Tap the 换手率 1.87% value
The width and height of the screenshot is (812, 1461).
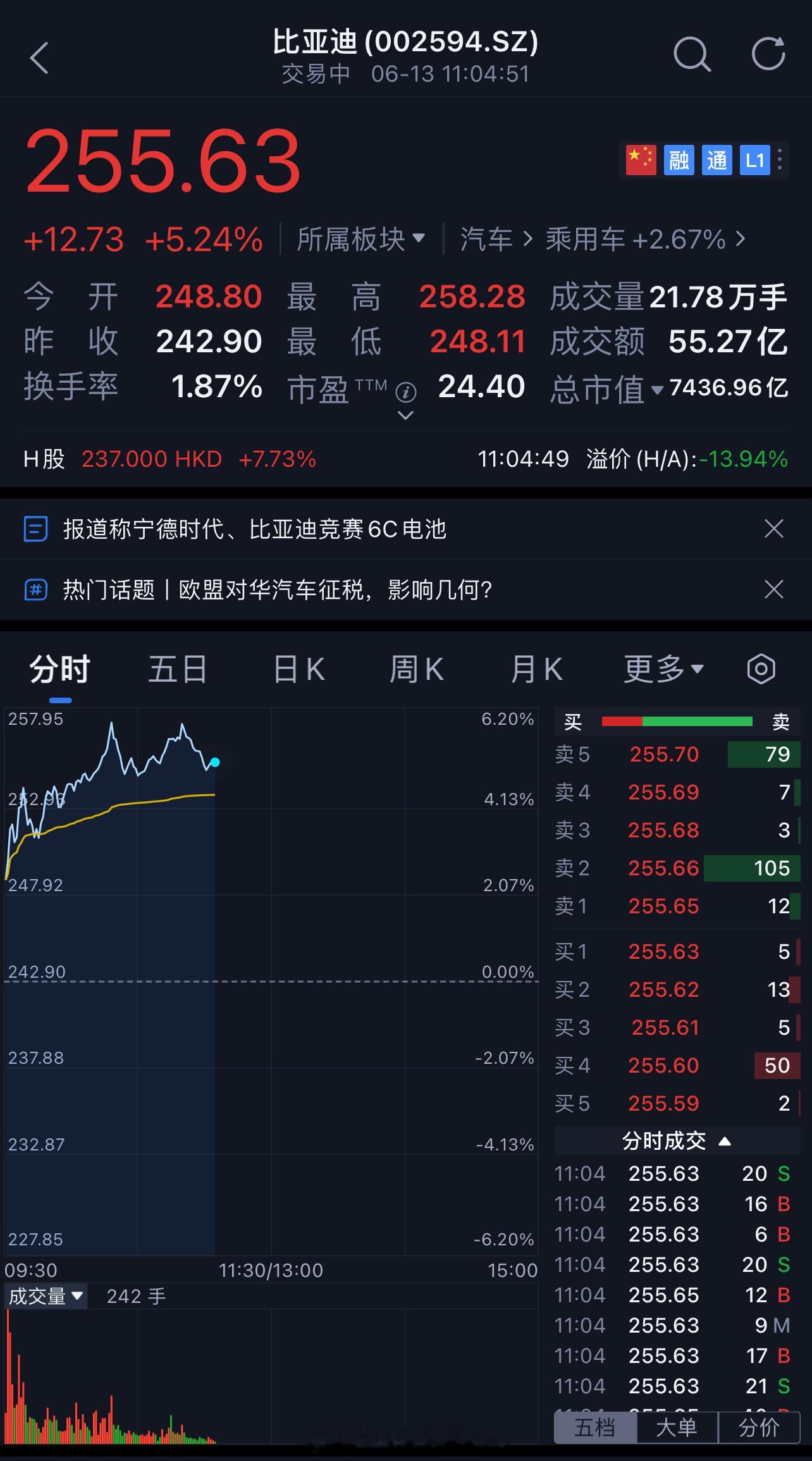(216, 386)
